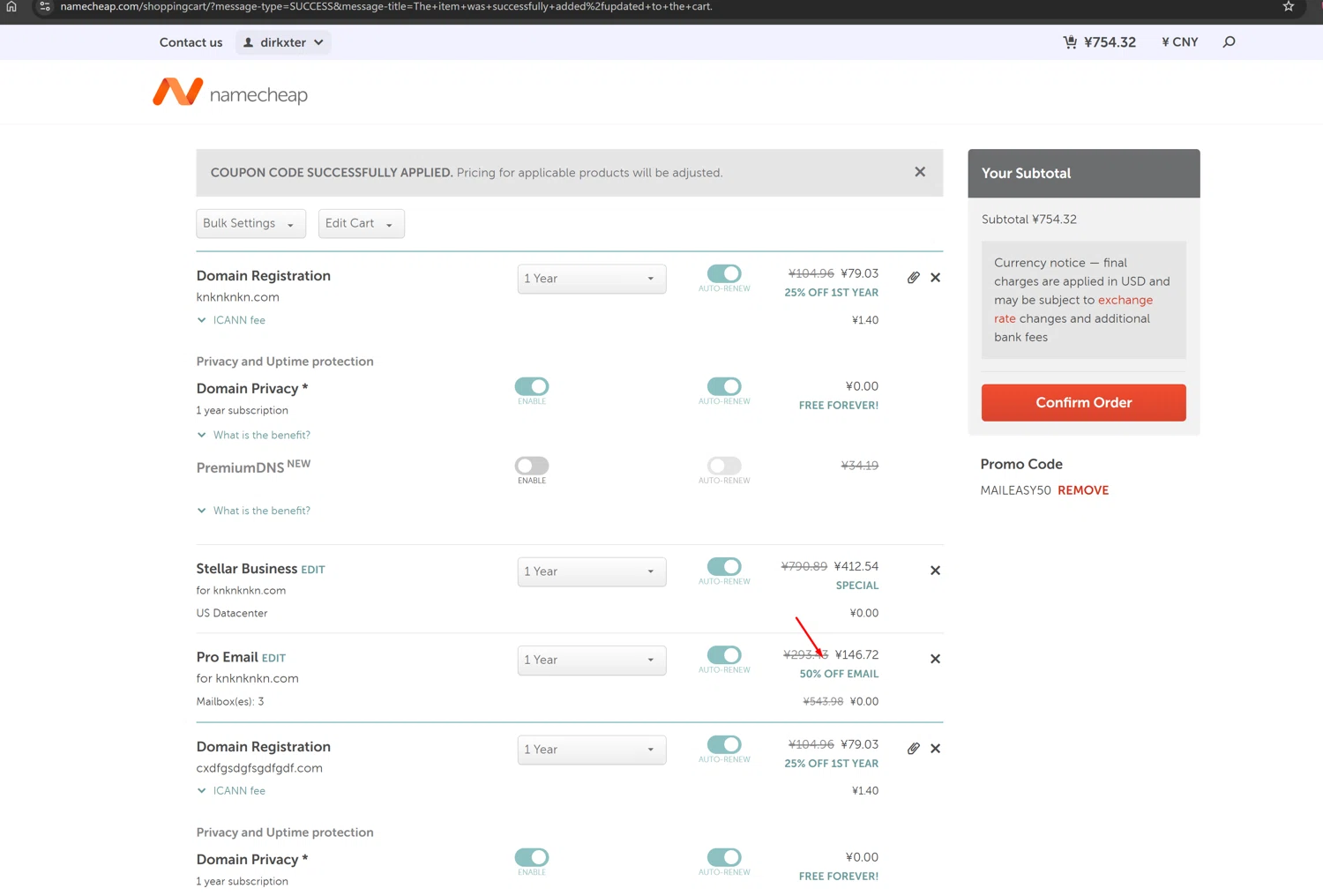Click 'US Datacenter' text
The height and width of the screenshot is (896, 1323).
pos(232,613)
